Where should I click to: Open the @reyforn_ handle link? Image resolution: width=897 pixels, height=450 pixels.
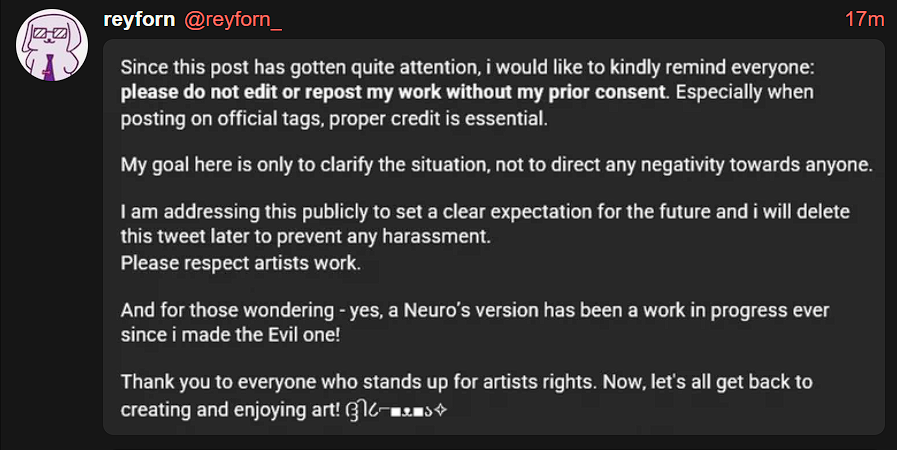pos(233,20)
